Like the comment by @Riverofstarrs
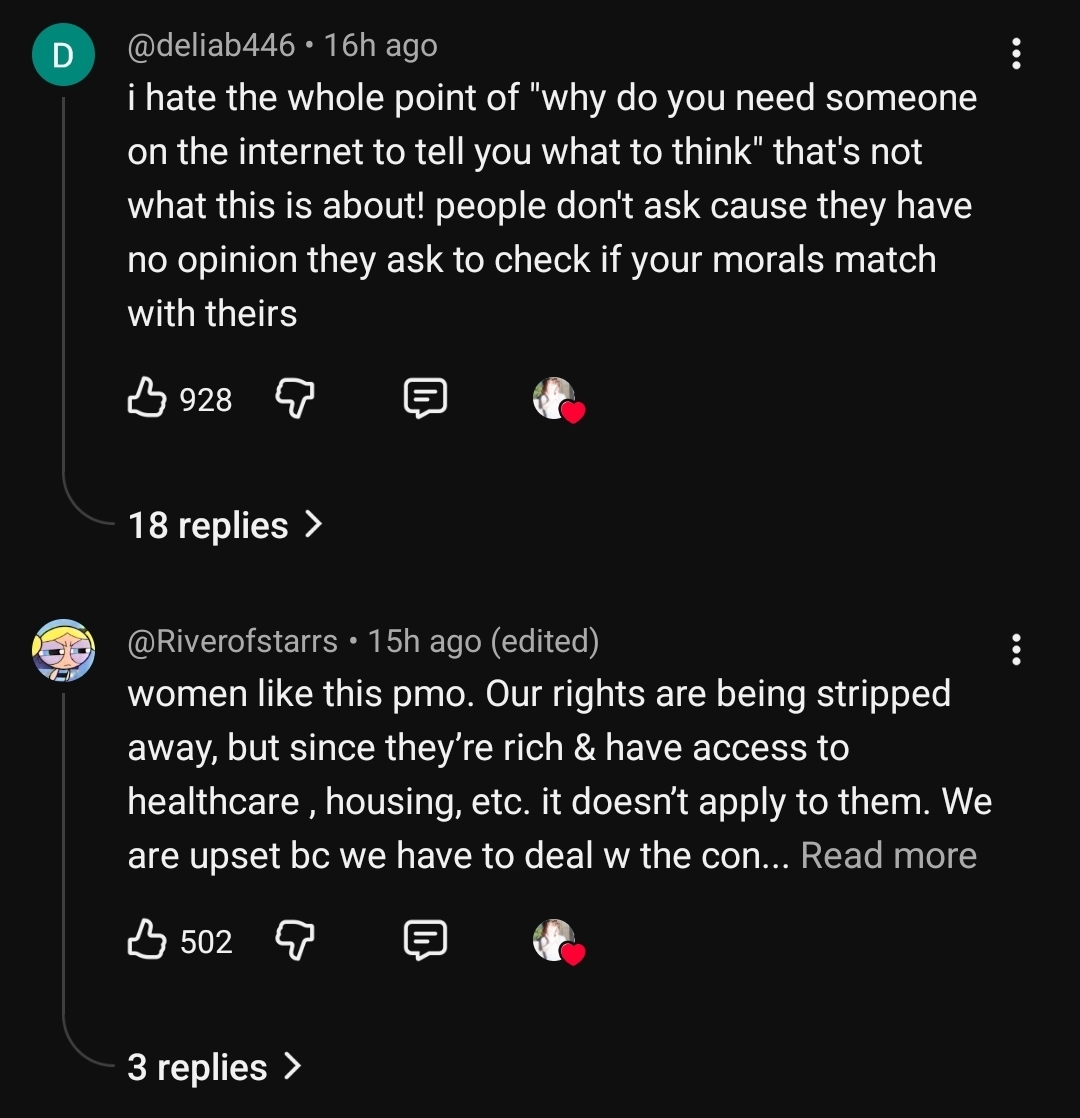1080x1118 pixels. click(146, 939)
